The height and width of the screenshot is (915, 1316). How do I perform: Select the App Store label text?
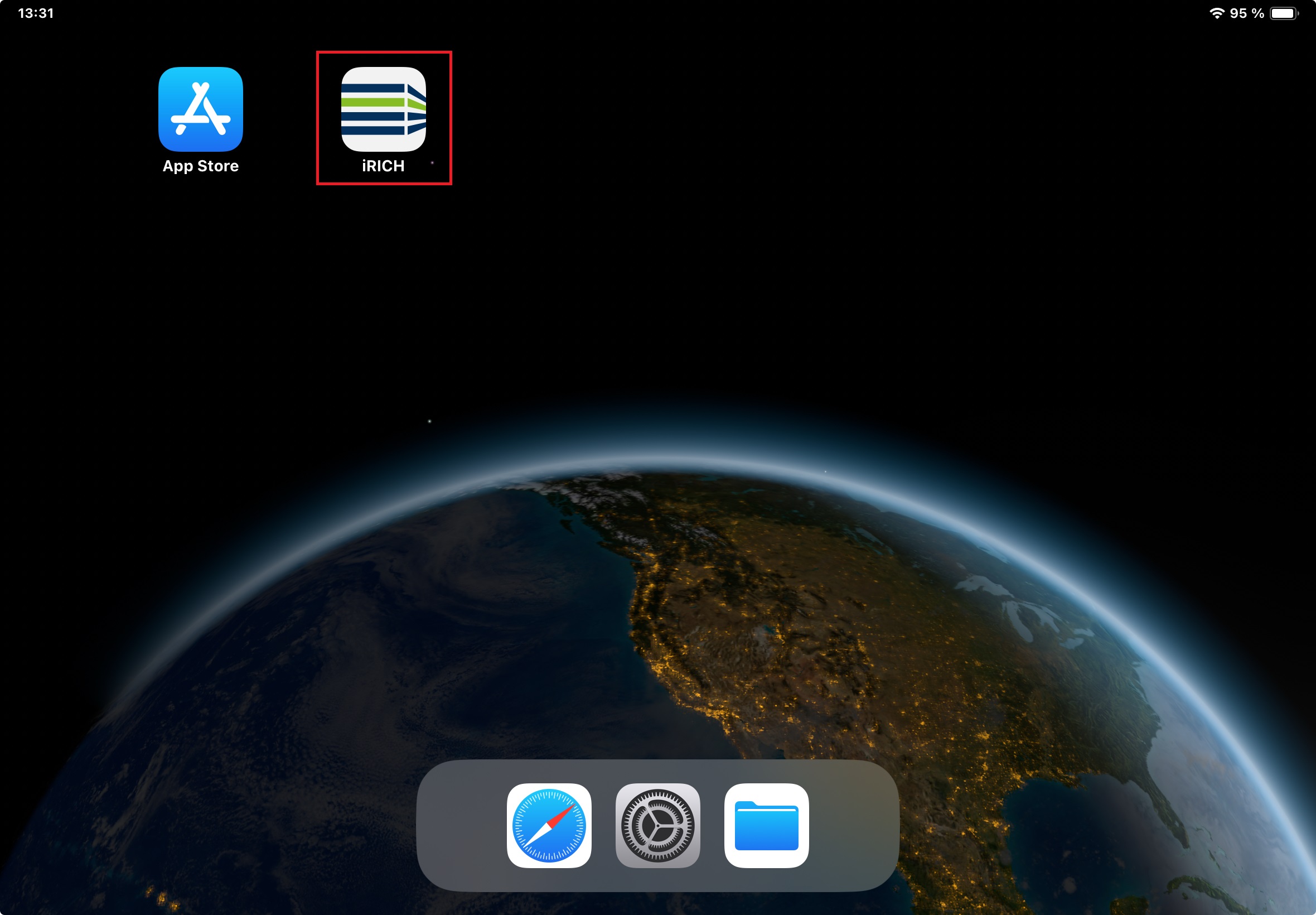pos(201,166)
